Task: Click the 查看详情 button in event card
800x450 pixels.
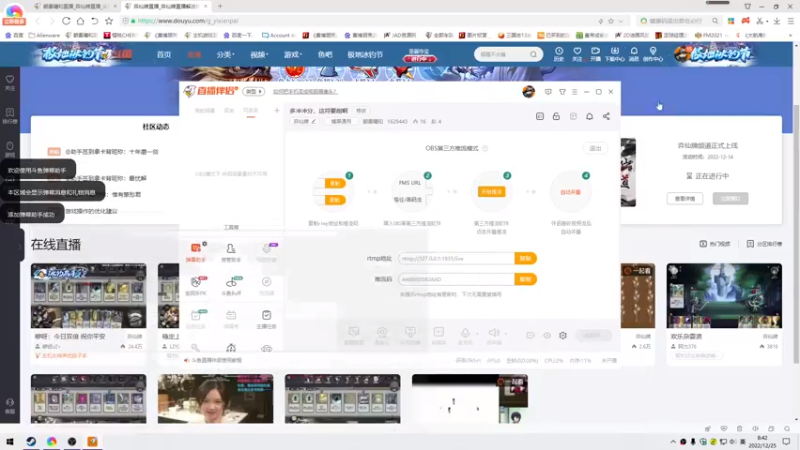Action: point(685,198)
